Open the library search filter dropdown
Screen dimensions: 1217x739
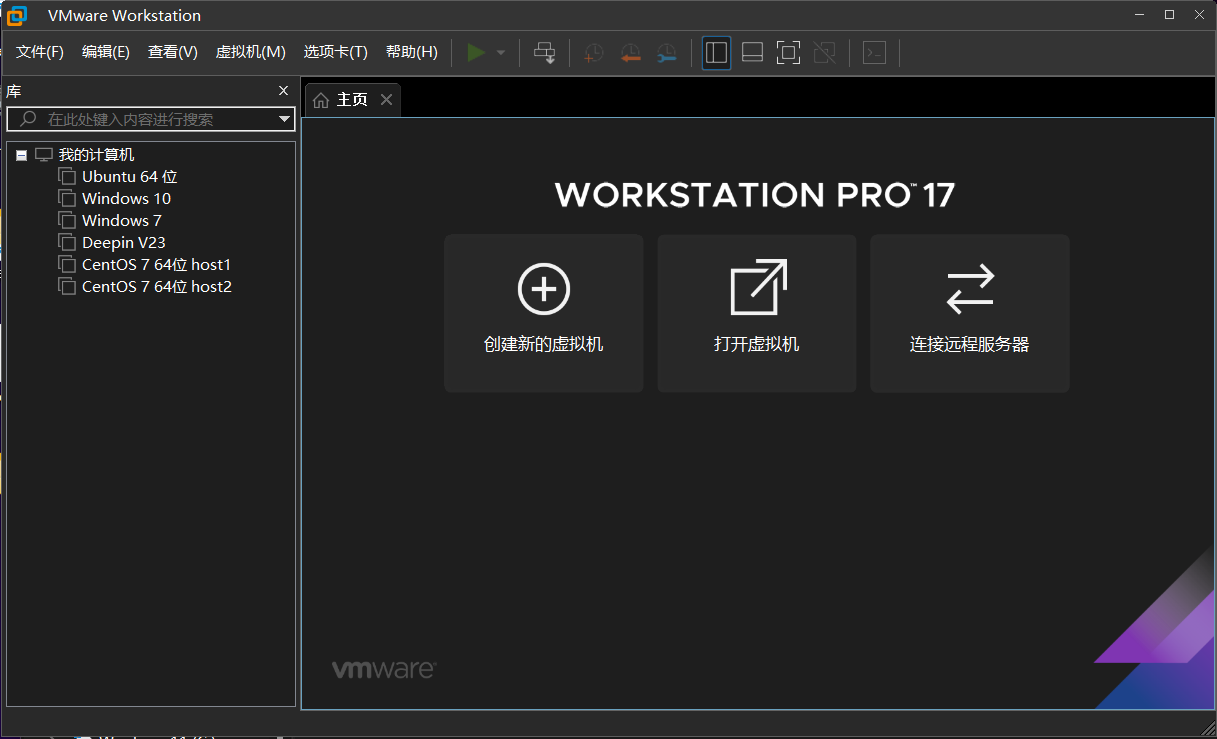pos(284,120)
